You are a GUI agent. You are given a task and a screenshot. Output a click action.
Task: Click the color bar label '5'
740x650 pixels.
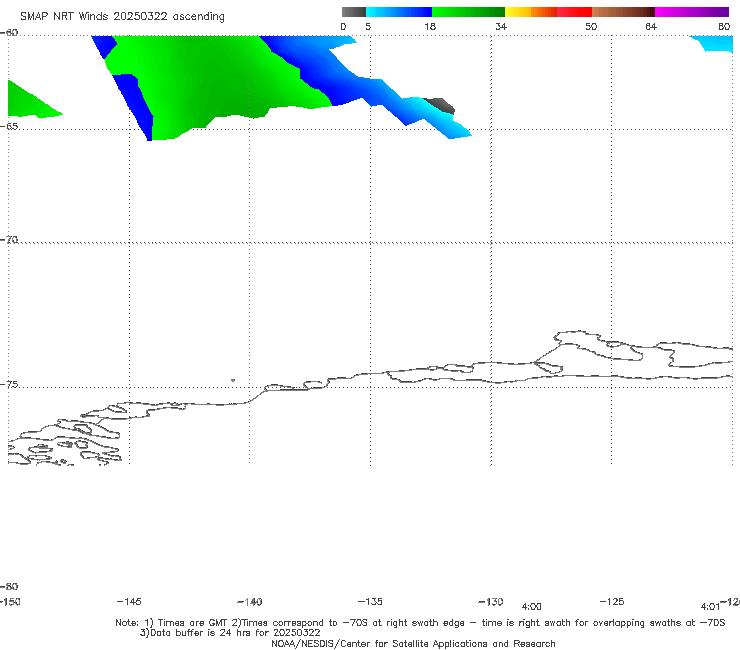(x=368, y=26)
